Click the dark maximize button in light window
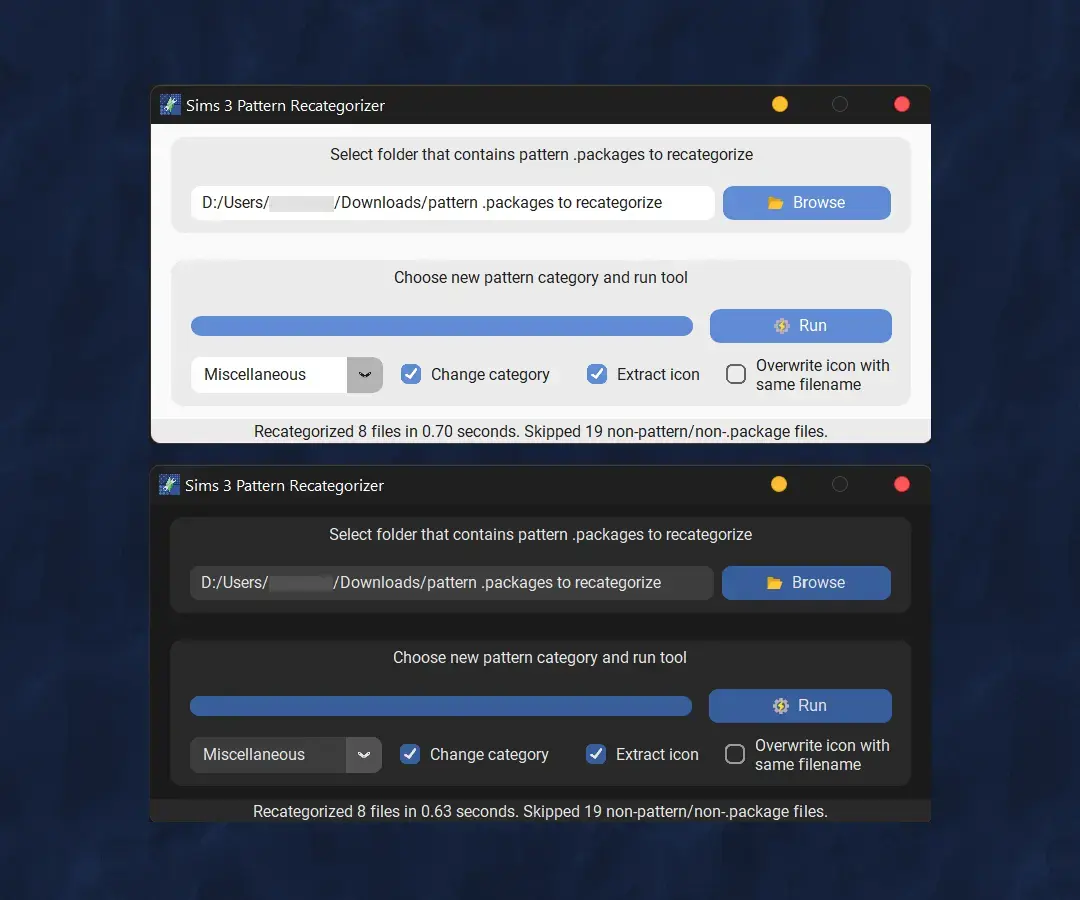 pos(840,104)
